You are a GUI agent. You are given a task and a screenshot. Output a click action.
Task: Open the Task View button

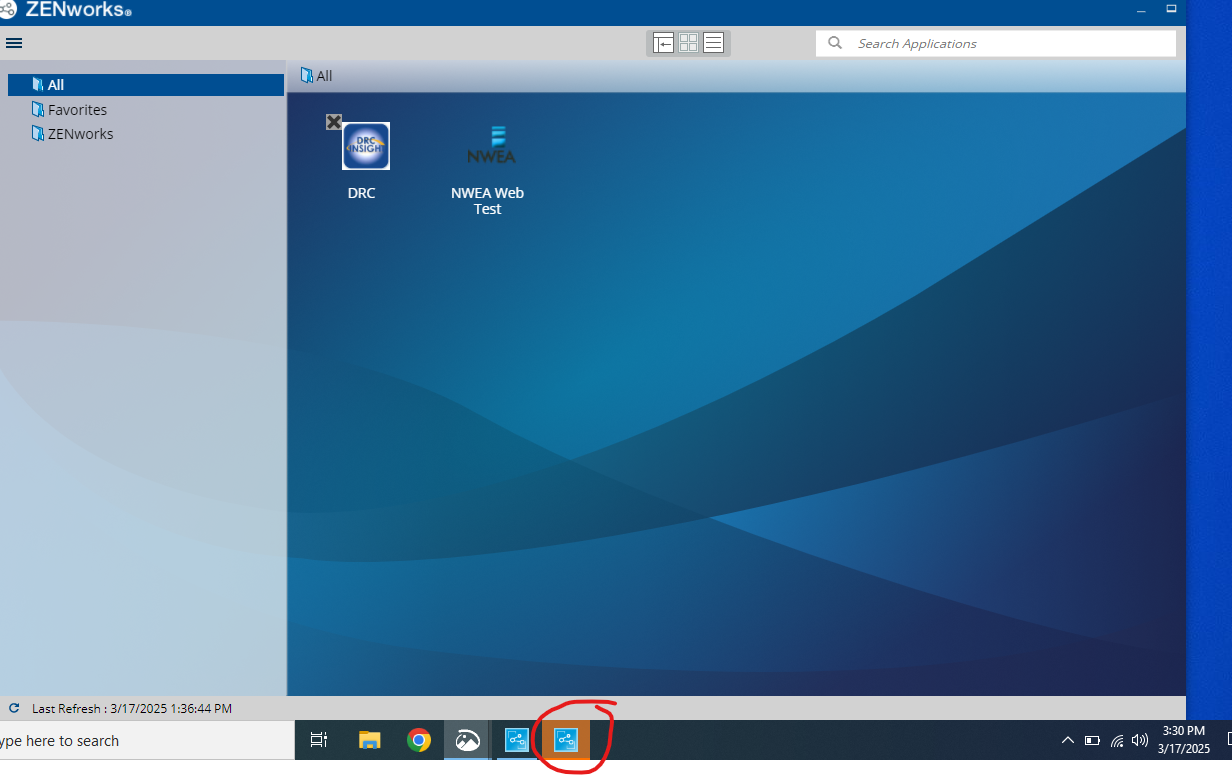319,740
